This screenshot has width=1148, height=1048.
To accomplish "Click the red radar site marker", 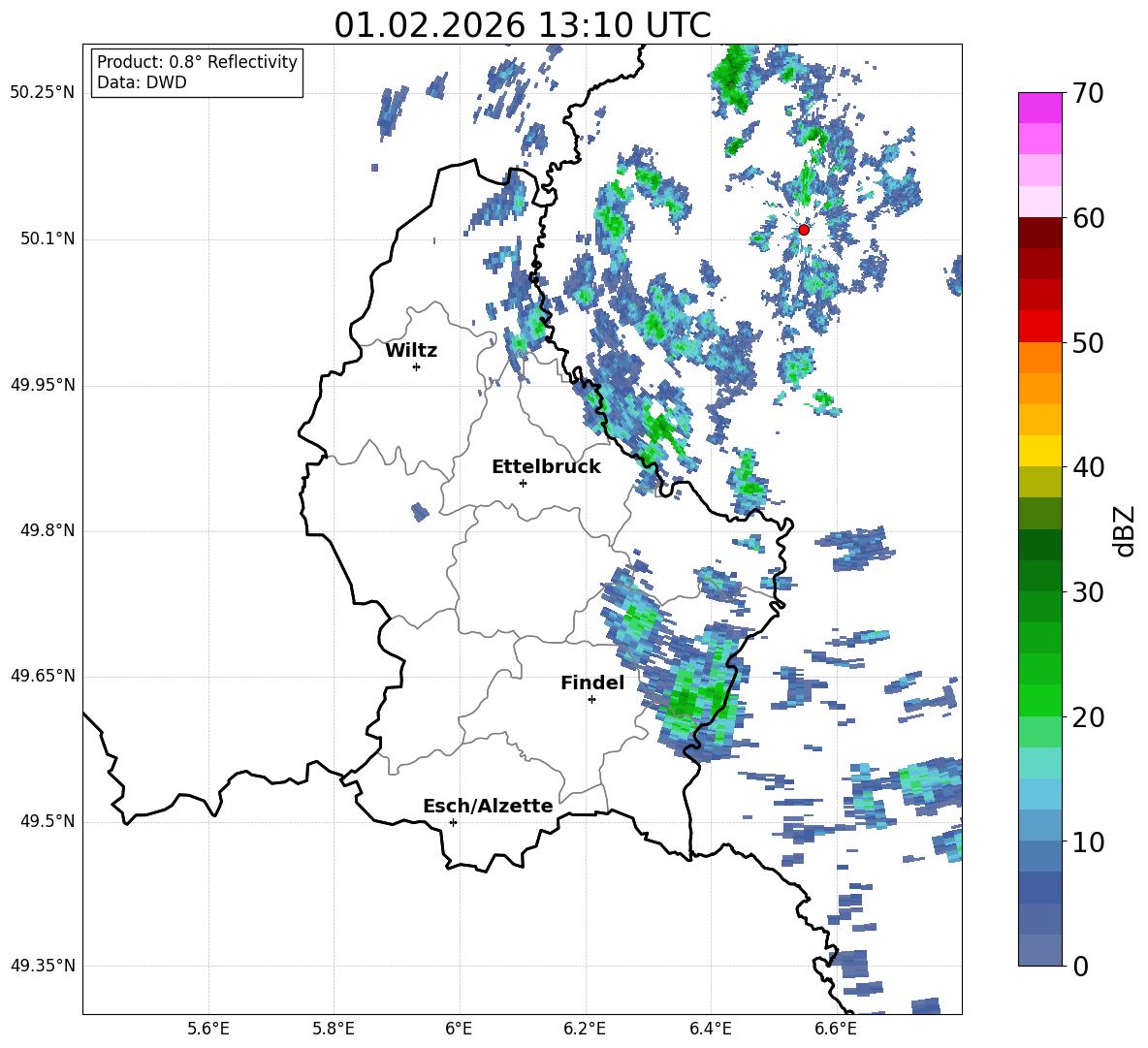I will (804, 230).
